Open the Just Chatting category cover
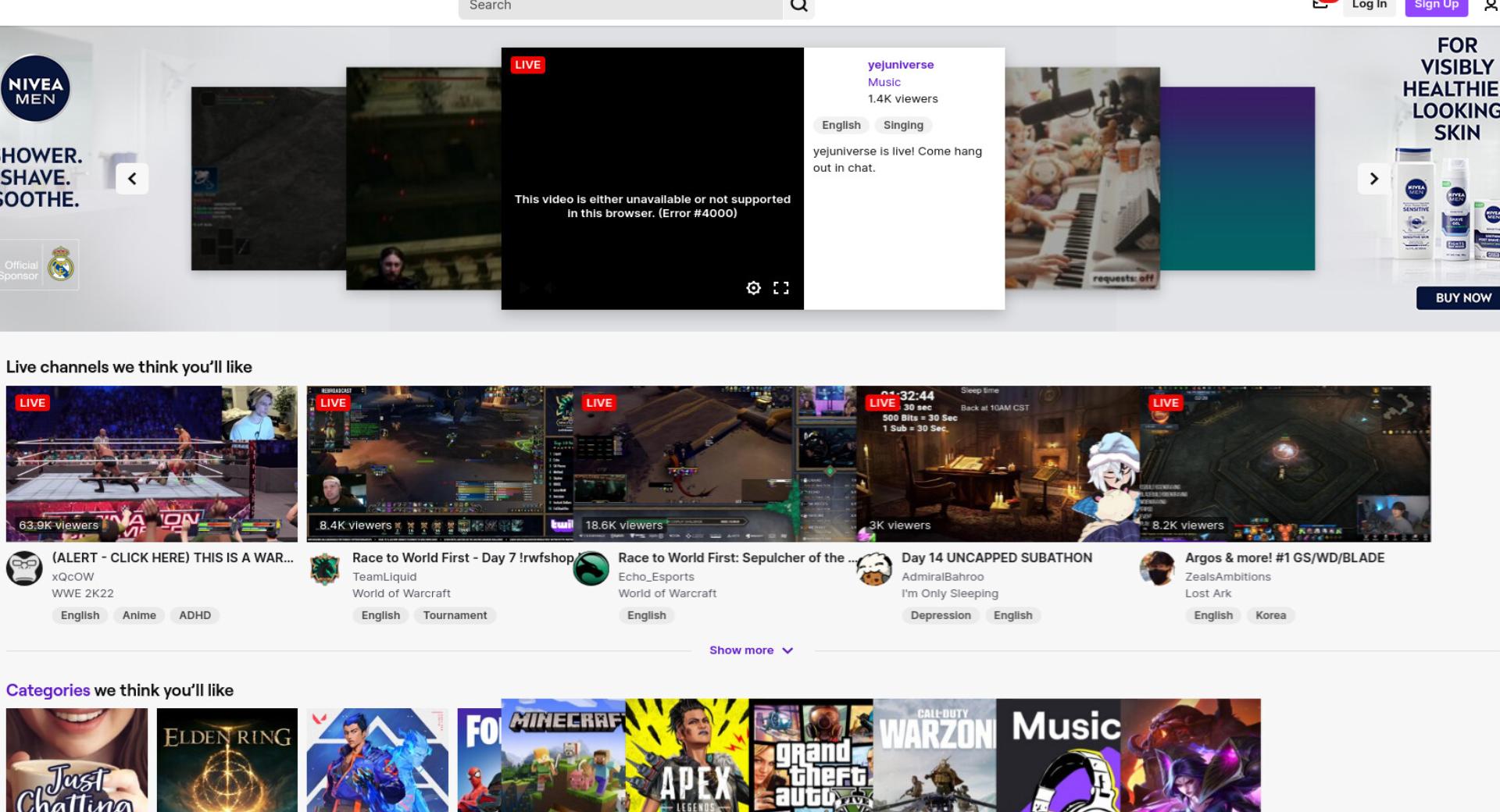Screen dimensions: 1500x812 pos(77,760)
